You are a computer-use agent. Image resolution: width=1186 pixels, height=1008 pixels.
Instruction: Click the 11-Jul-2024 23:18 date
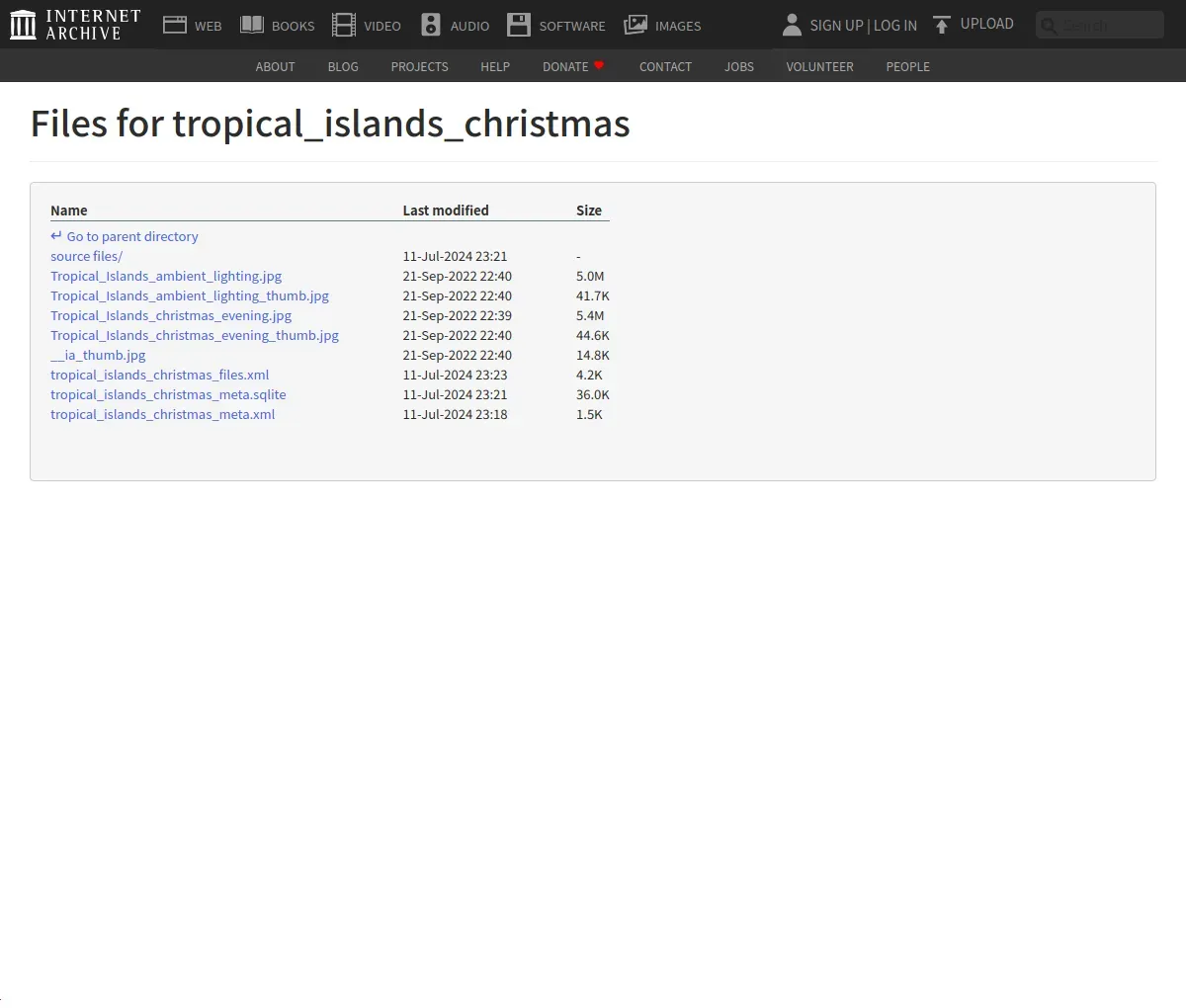(455, 414)
